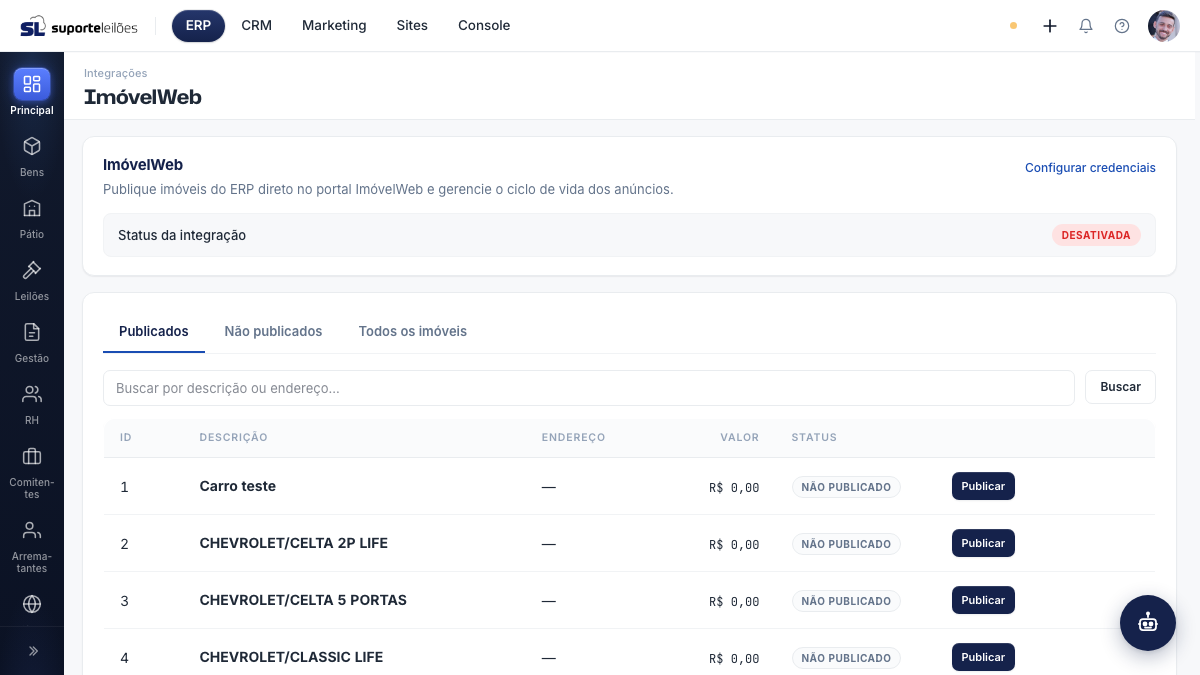The height and width of the screenshot is (675, 1200).
Task: Open the globe sidebar icon
Action: pos(32,604)
